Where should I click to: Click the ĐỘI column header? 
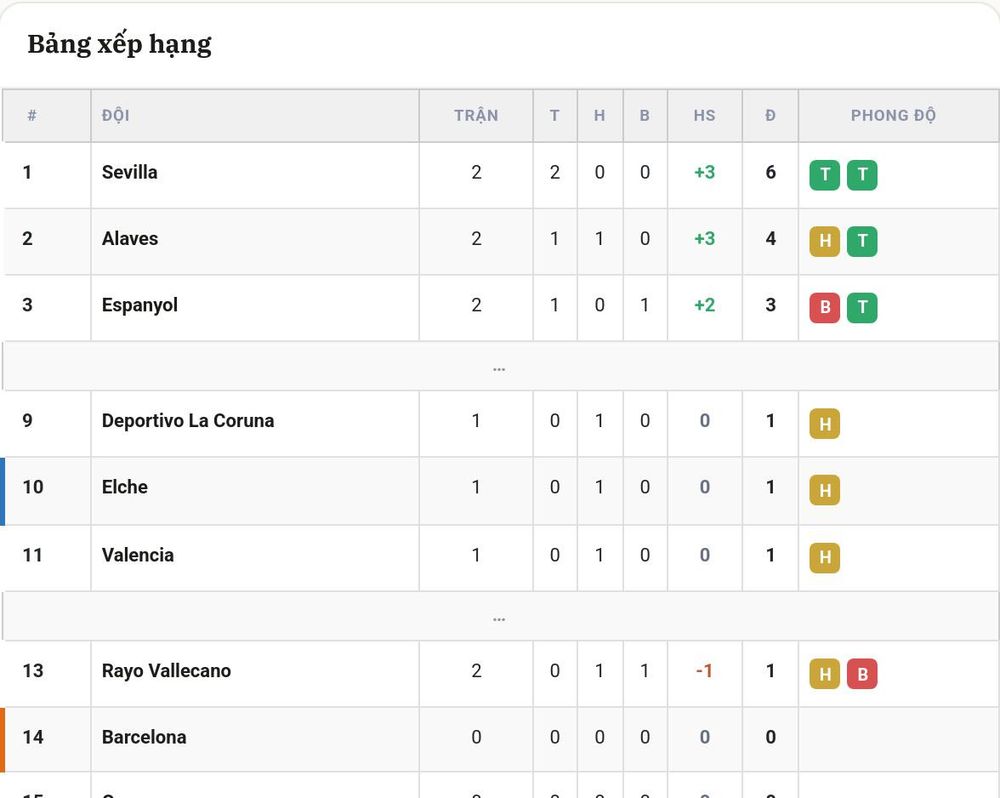tap(115, 115)
